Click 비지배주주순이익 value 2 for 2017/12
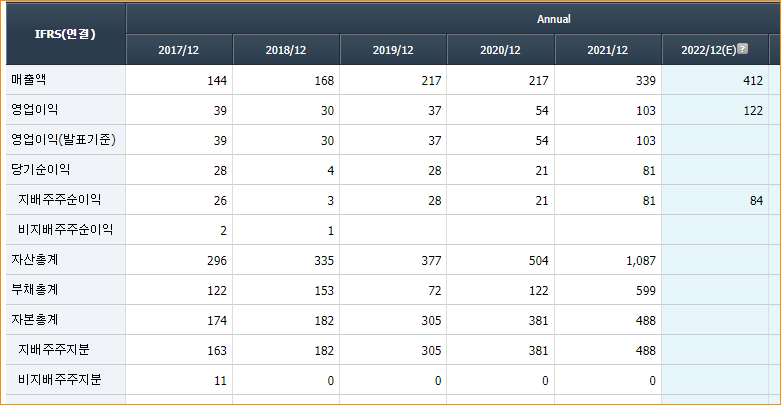Viewport: 781px width, 405px height. [223, 231]
